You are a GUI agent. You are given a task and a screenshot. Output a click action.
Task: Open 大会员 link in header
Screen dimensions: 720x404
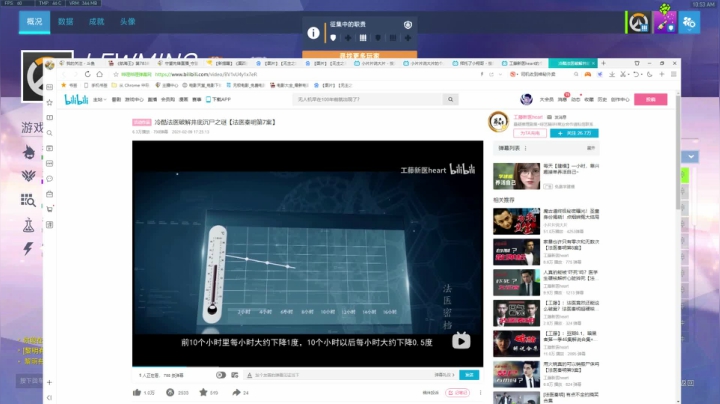pyautogui.click(x=546, y=99)
